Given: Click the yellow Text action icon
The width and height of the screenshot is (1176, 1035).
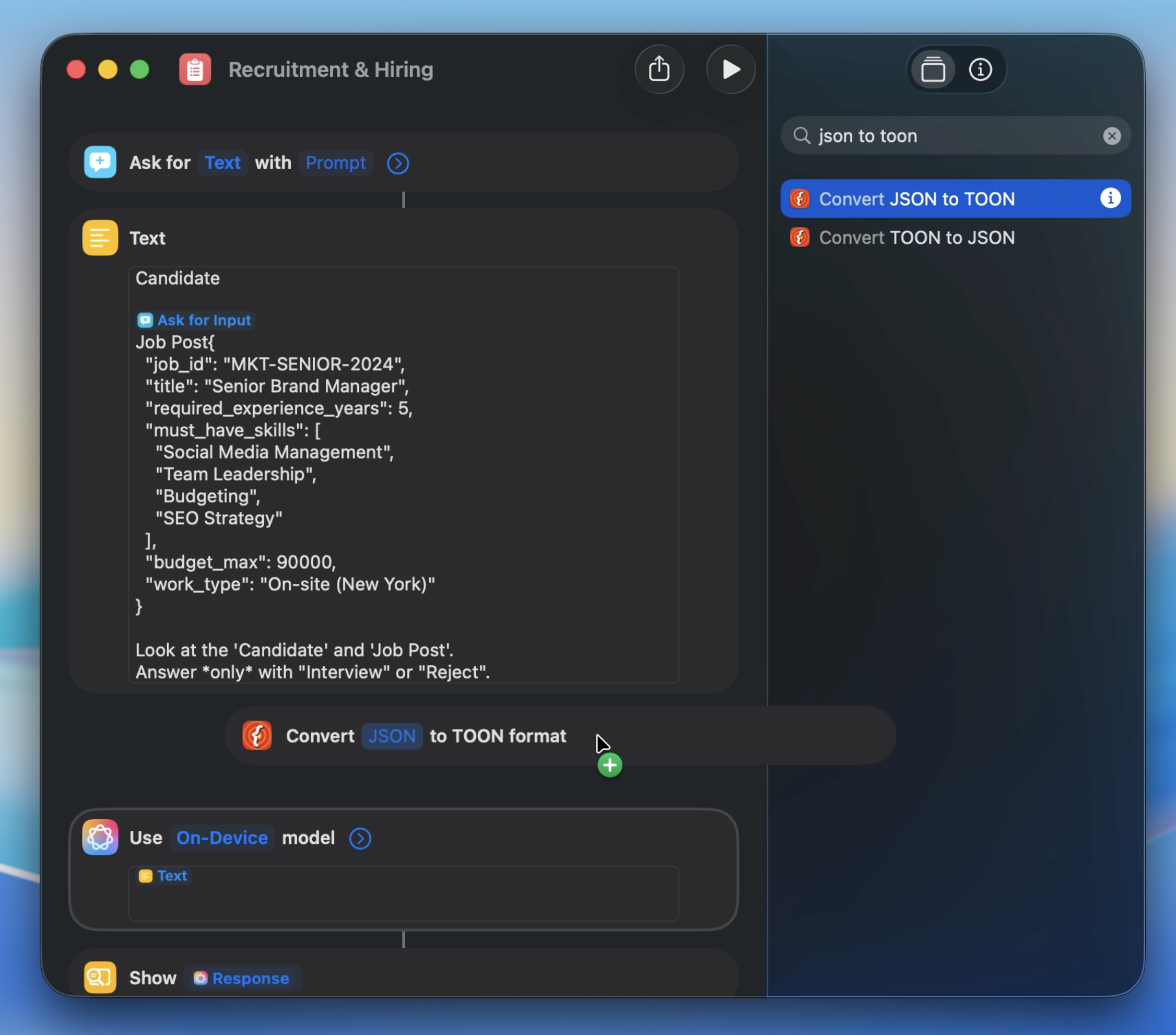Looking at the screenshot, I should point(100,238).
